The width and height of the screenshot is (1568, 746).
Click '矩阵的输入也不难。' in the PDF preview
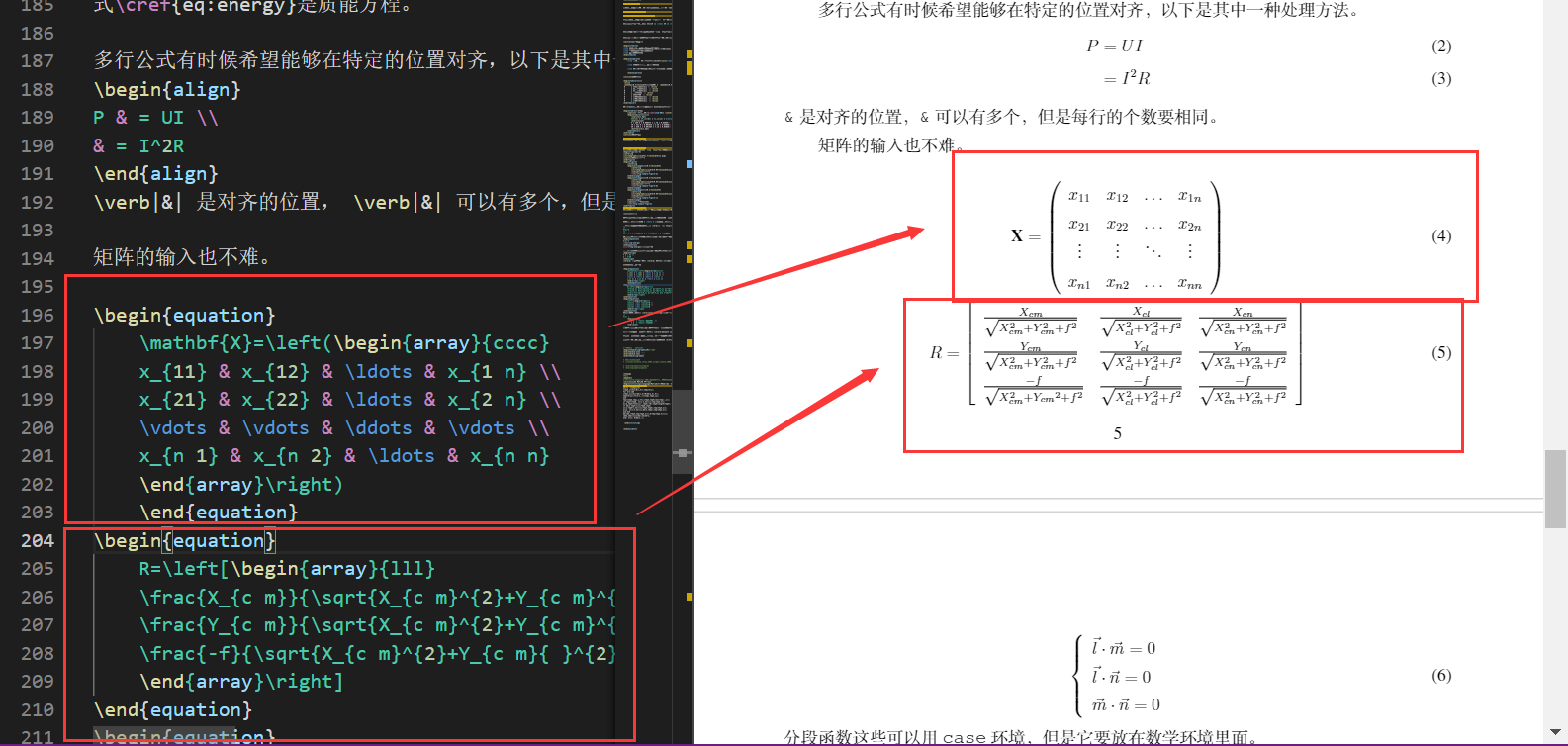click(892, 145)
